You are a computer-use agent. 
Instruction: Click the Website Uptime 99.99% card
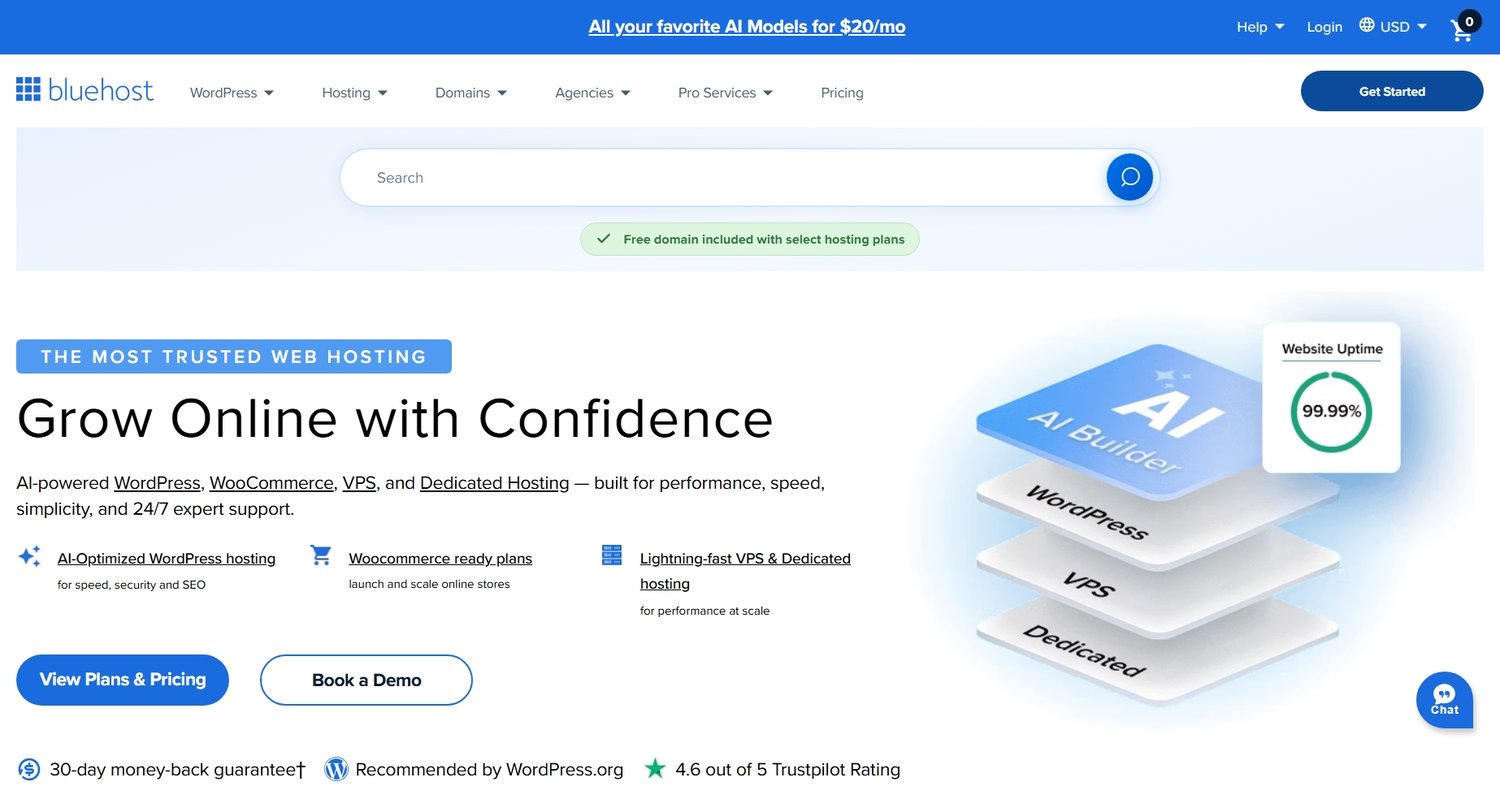click(1331, 397)
